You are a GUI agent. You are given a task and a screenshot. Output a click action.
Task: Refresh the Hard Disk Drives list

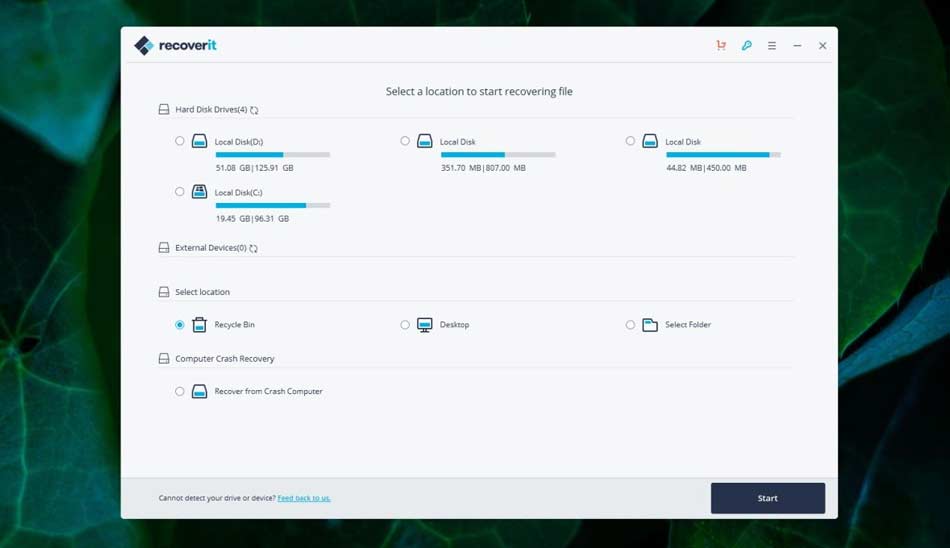click(x=254, y=110)
